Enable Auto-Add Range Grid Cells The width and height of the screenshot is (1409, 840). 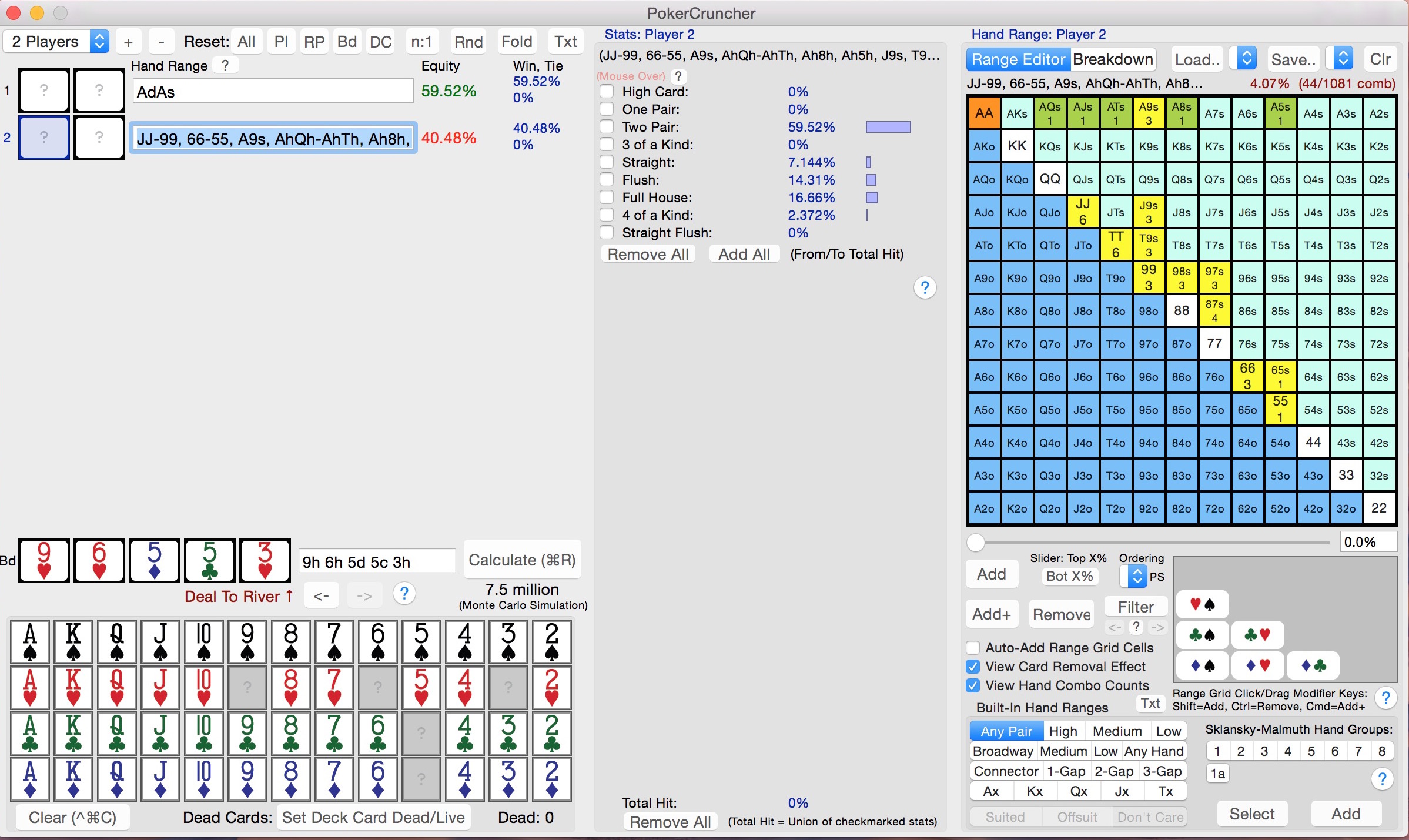click(x=973, y=648)
